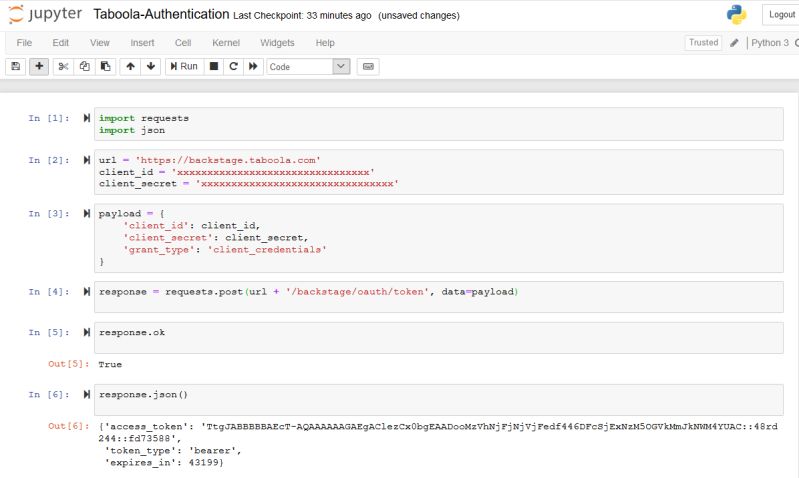The height and width of the screenshot is (478, 799).
Task: Run cell In [3] using its run icon
Action: click(x=87, y=214)
